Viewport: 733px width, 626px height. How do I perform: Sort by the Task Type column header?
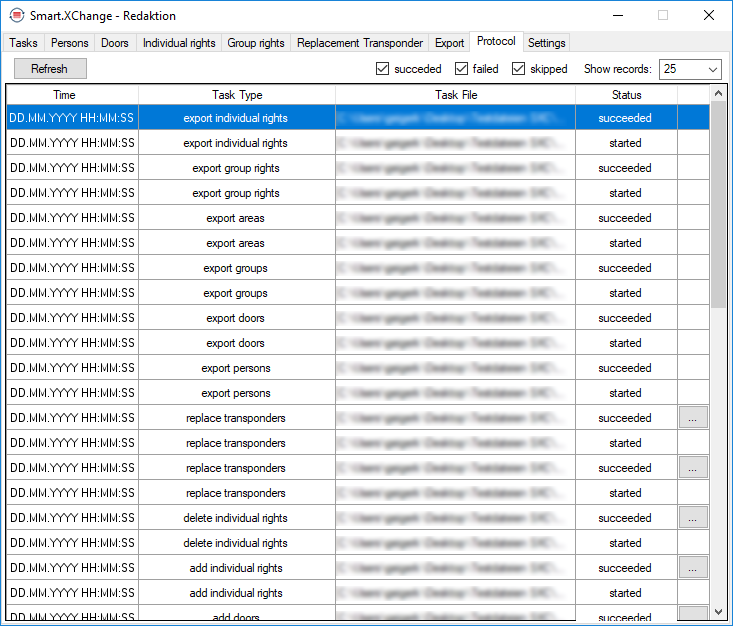237,95
